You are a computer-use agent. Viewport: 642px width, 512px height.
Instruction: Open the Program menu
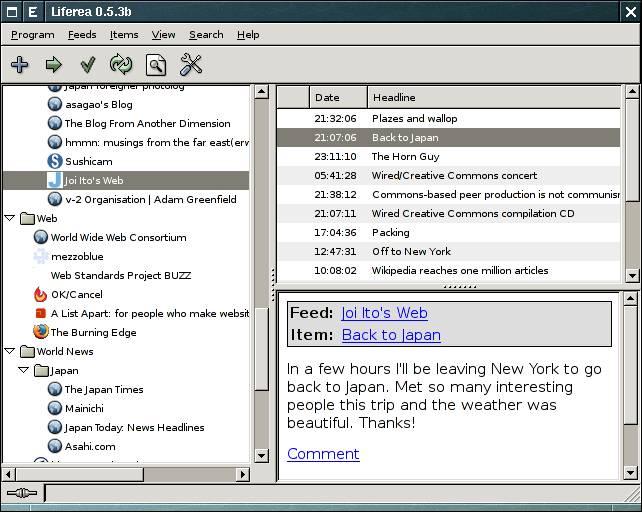(x=33, y=35)
